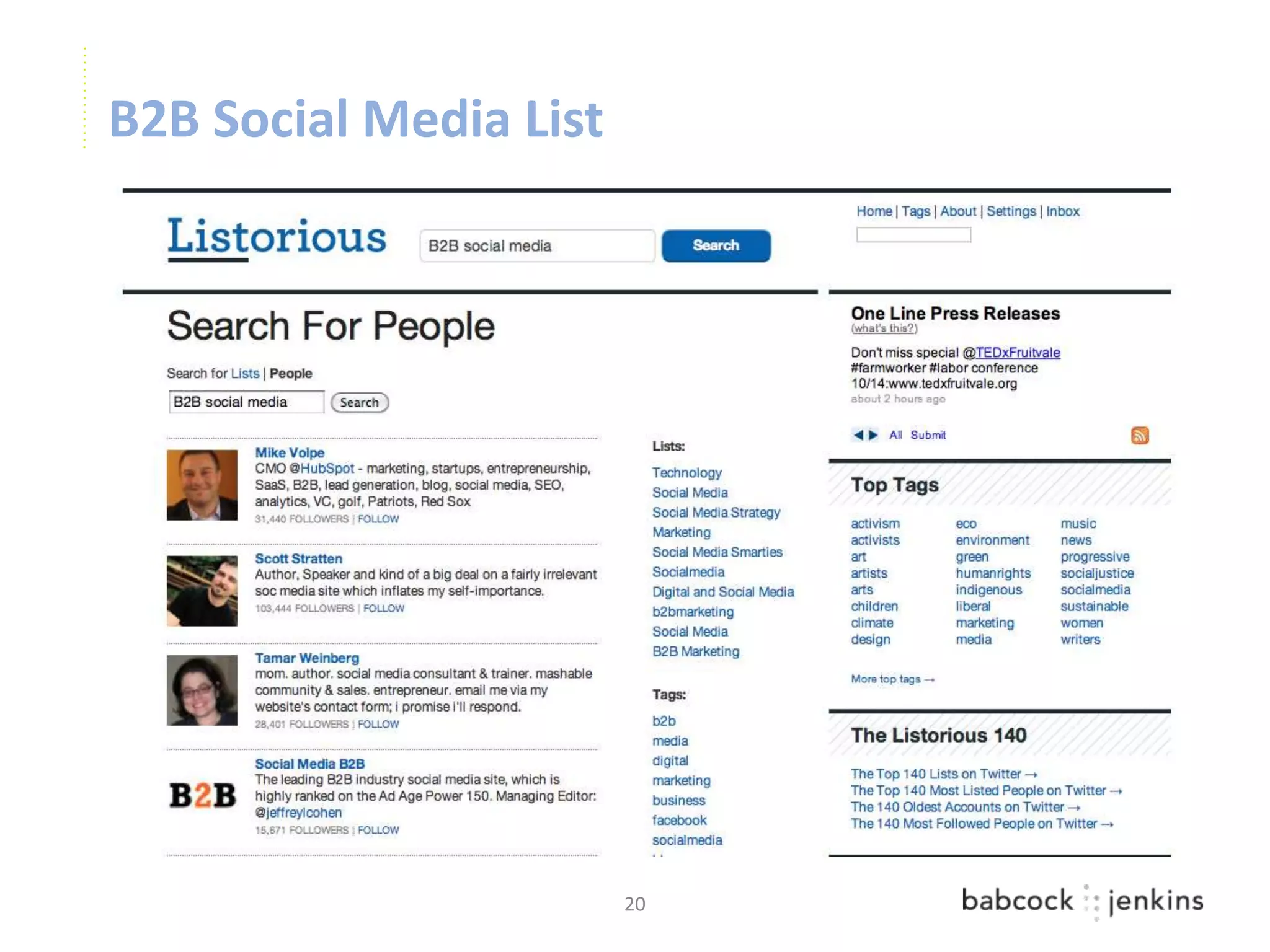This screenshot has height=952, width=1270.
Task: Open the @jeffreylcohen link
Action: coord(298,813)
